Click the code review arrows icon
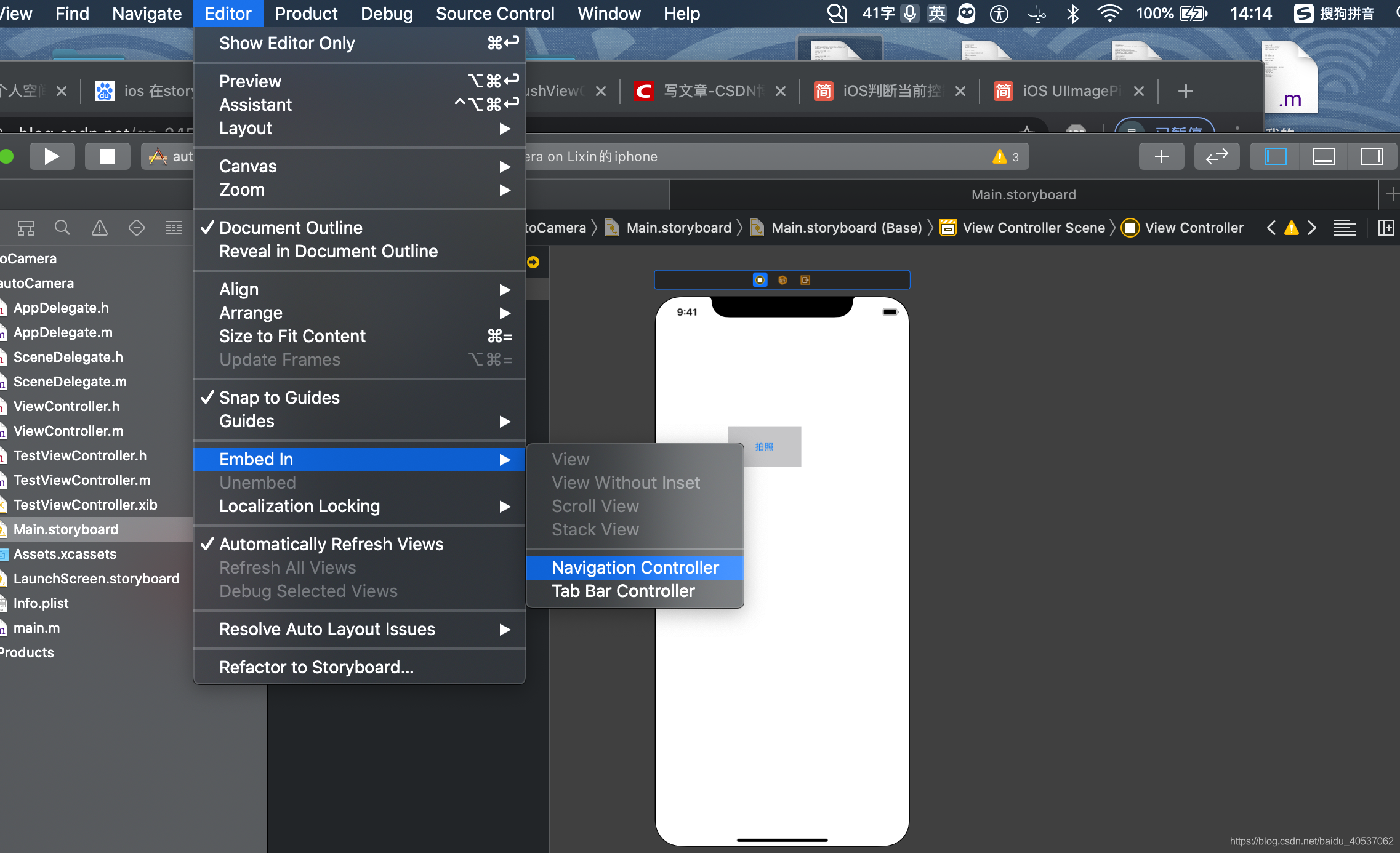1400x853 pixels. [x=1217, y=156]
